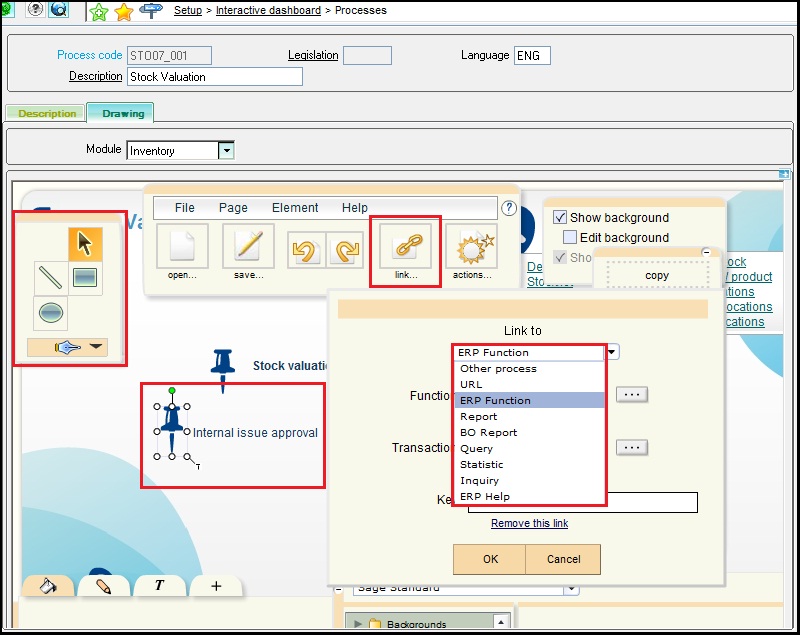Click the Process code field STO07_001
The image size is (800, 635).
[x=169, y=55]
